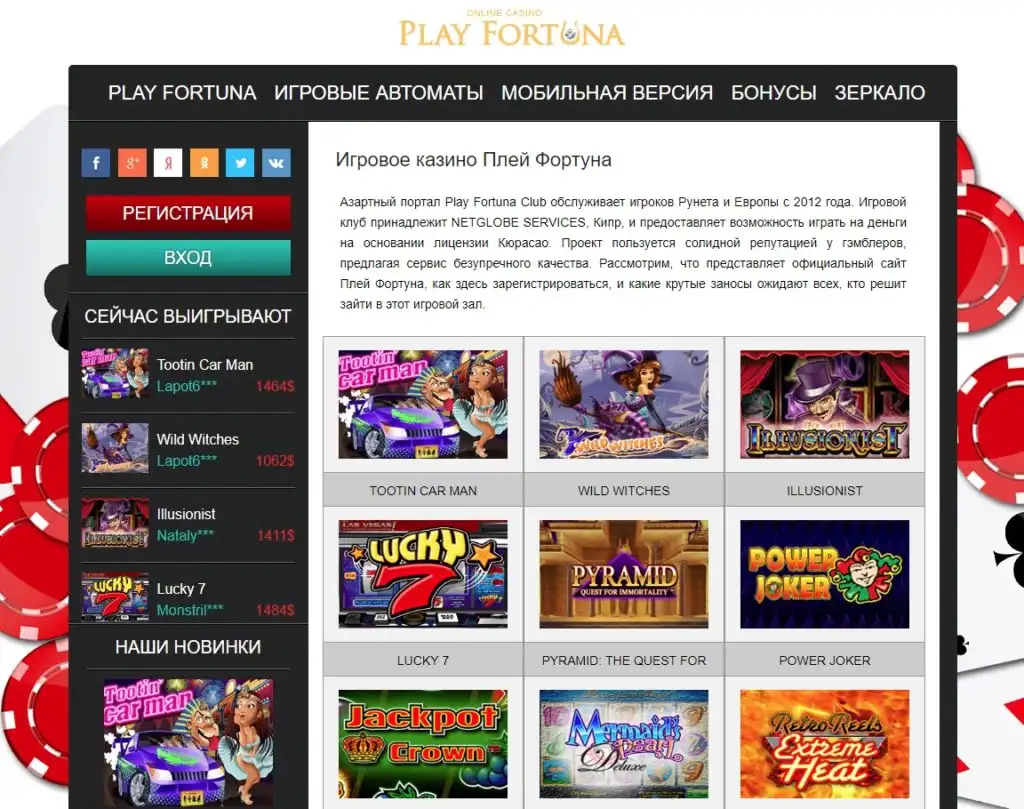Share on Twitter via bird icon
Screen dimensions: 1024x809
pos(240,163)
